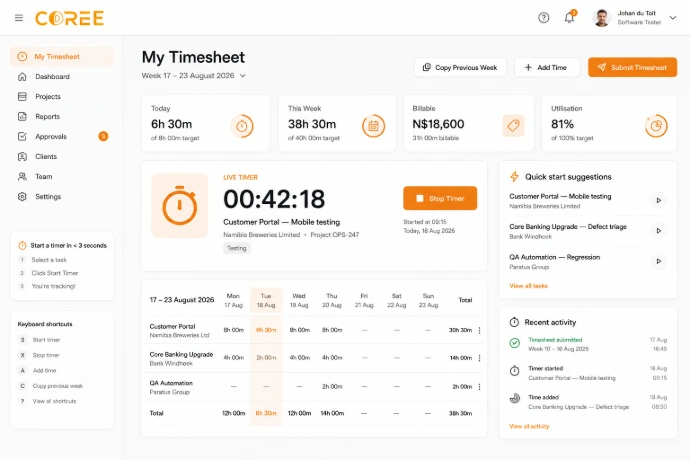Viewport: 690px width, 460px height.
Task: Start Customer Portal Mobile testing play button
Action: tap(658, 200)
